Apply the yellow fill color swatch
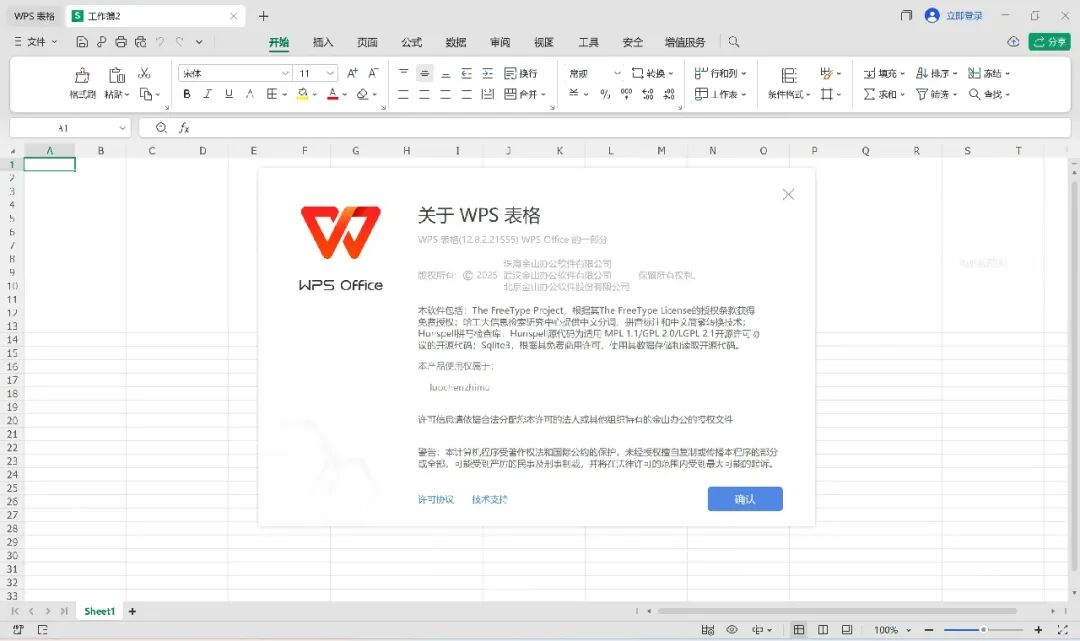The width and height of the screenshot is (1080, 641). (302, 94)
